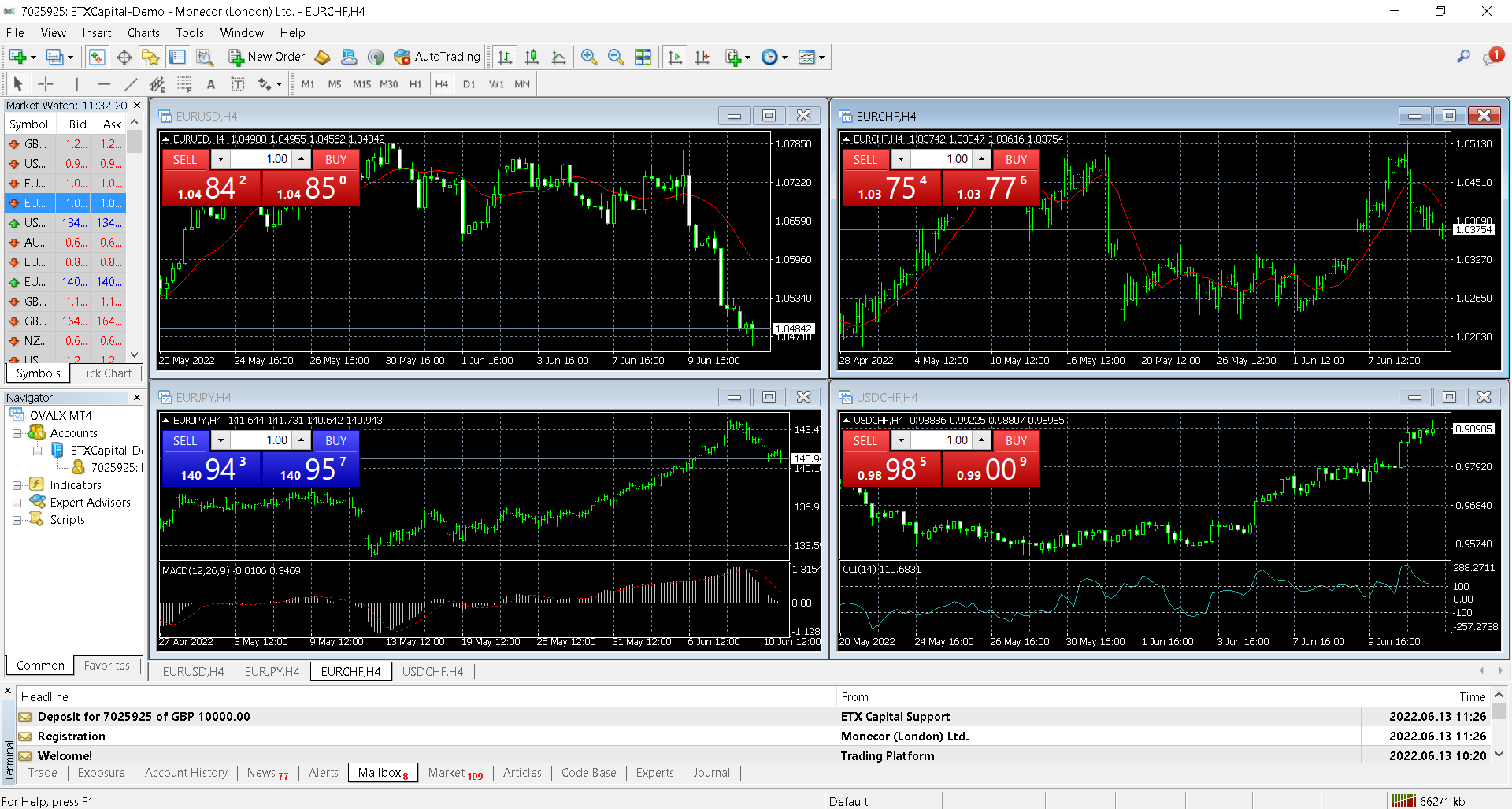
Task: Select the D1 timeframe
Action: point(469,84)
